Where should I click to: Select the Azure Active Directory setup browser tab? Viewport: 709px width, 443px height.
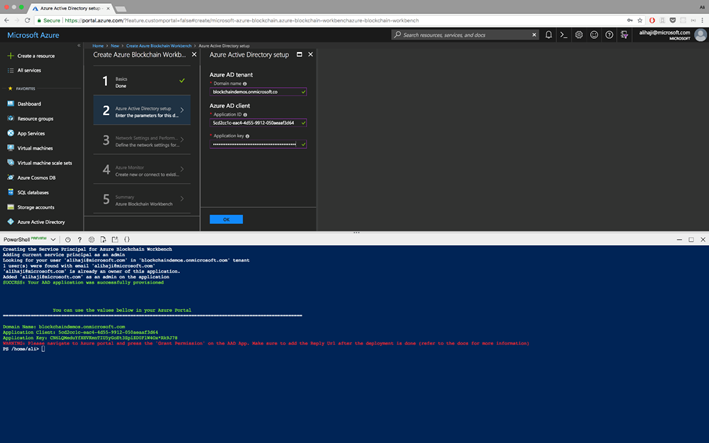pyautogui.click(x=71, y=8)
